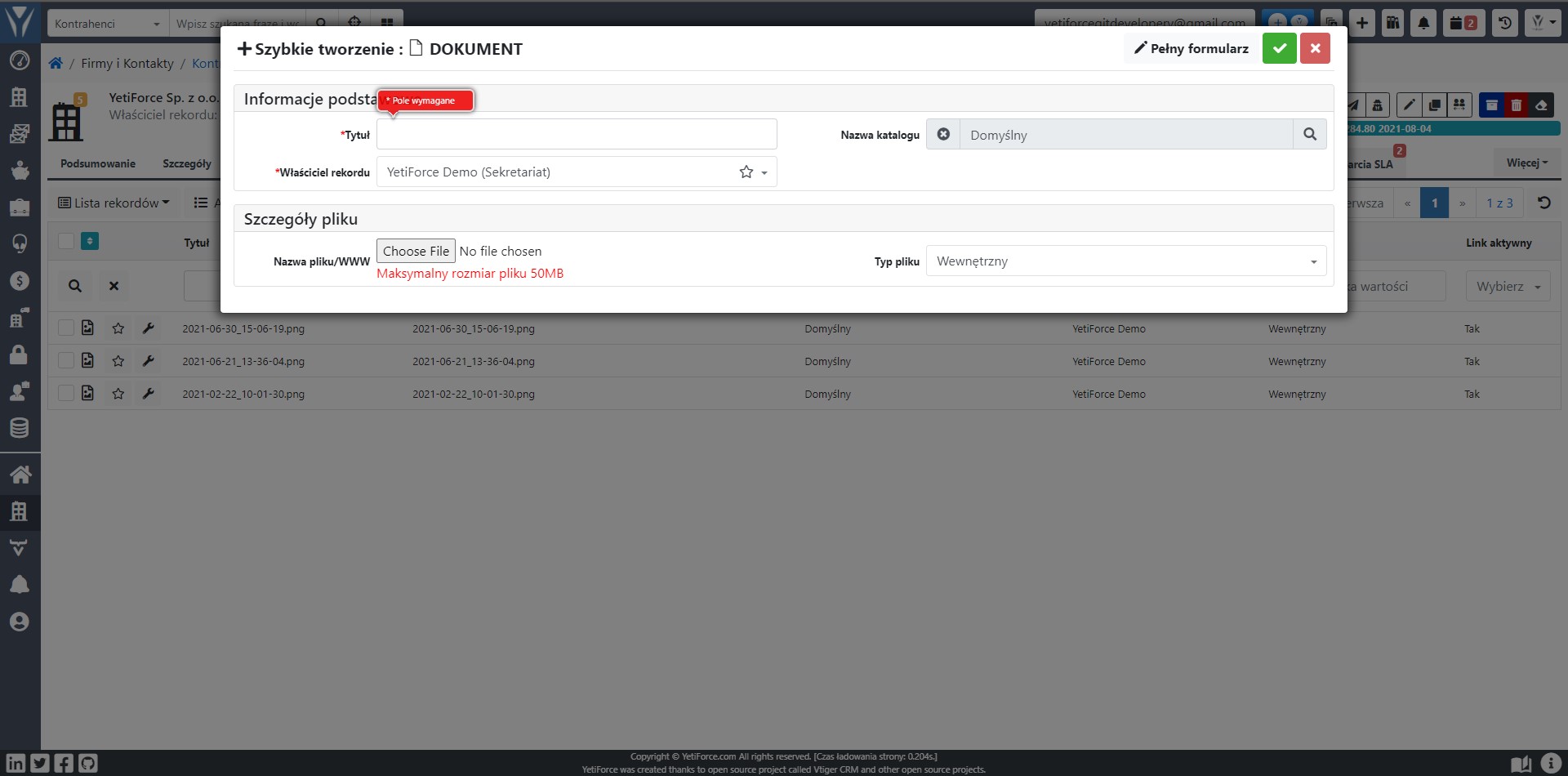Open Firmy i Kontakty breadcrumb

127,63
